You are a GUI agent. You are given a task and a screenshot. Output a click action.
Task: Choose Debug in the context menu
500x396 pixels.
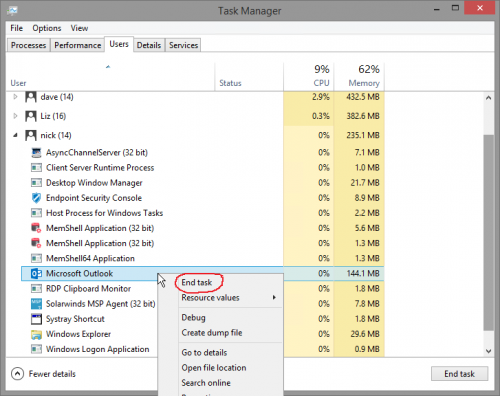click(x=193, y=318)
